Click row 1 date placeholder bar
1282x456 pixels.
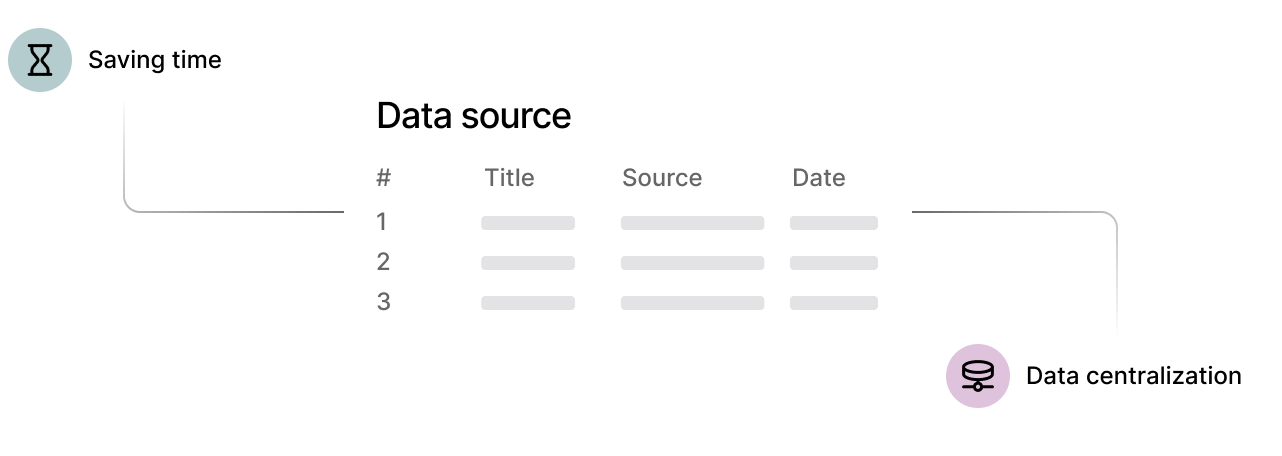[833, 223]
